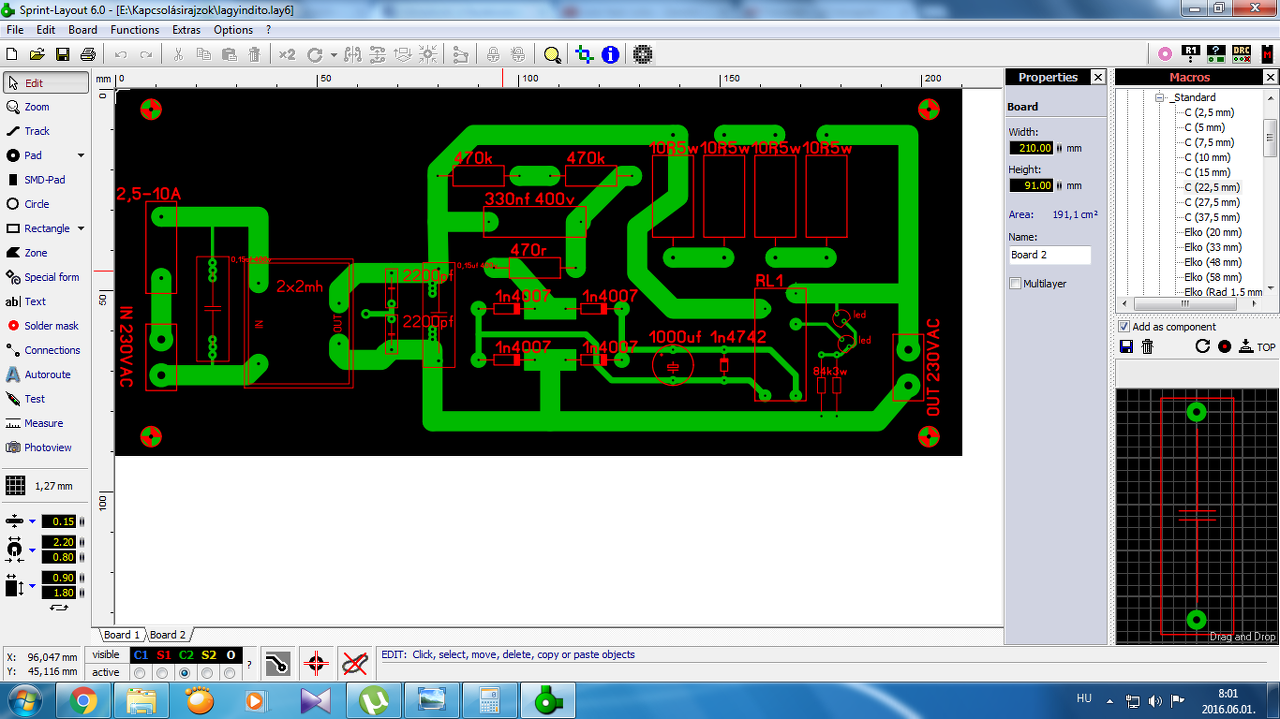This screenshot has width=1280, height=719.
Task: Set layer S2 as active
Action: pos(208,674)
